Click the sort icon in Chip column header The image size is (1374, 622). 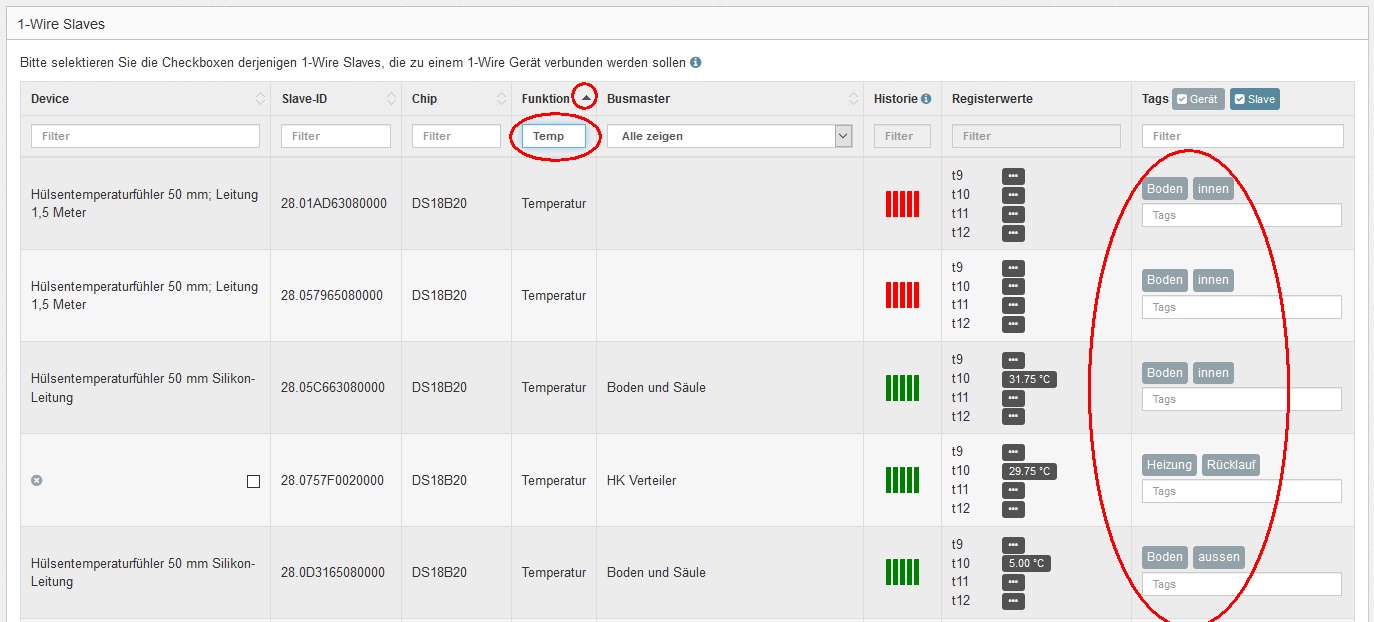(x=501, y=99)
